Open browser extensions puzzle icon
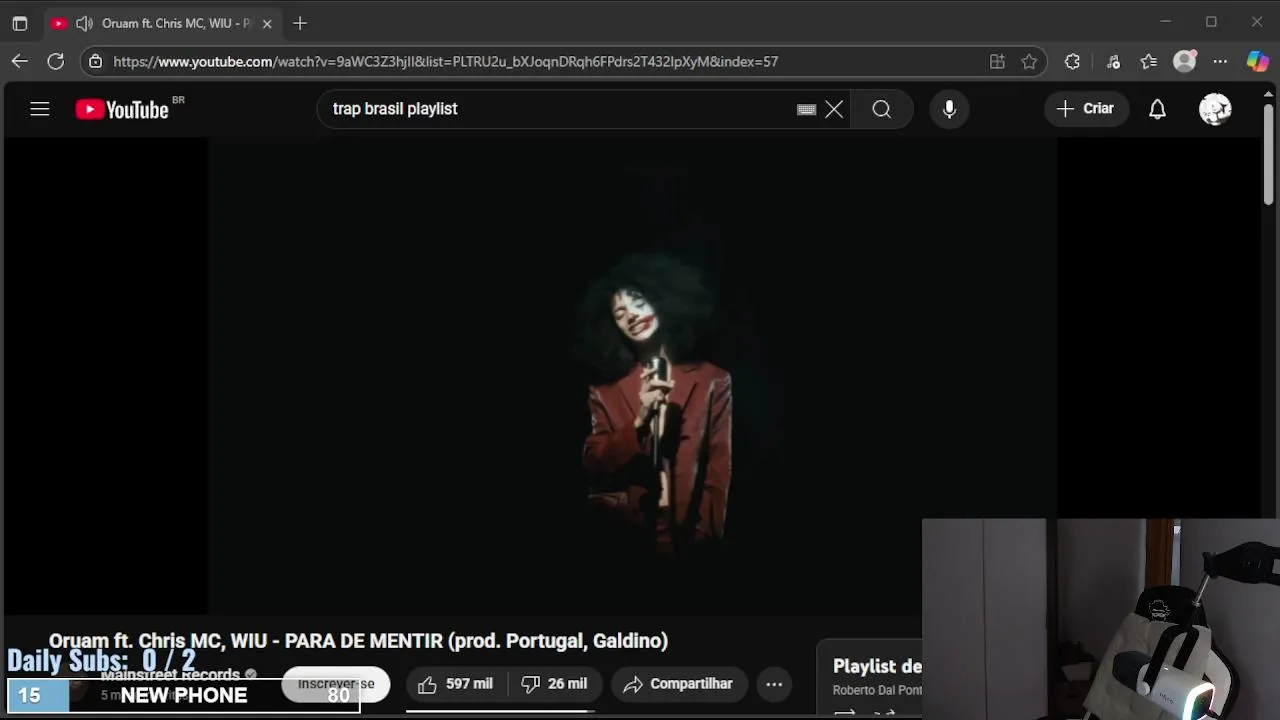Screen dimensions: 1280x720 pyautogui.click(x=1072, y=61)
